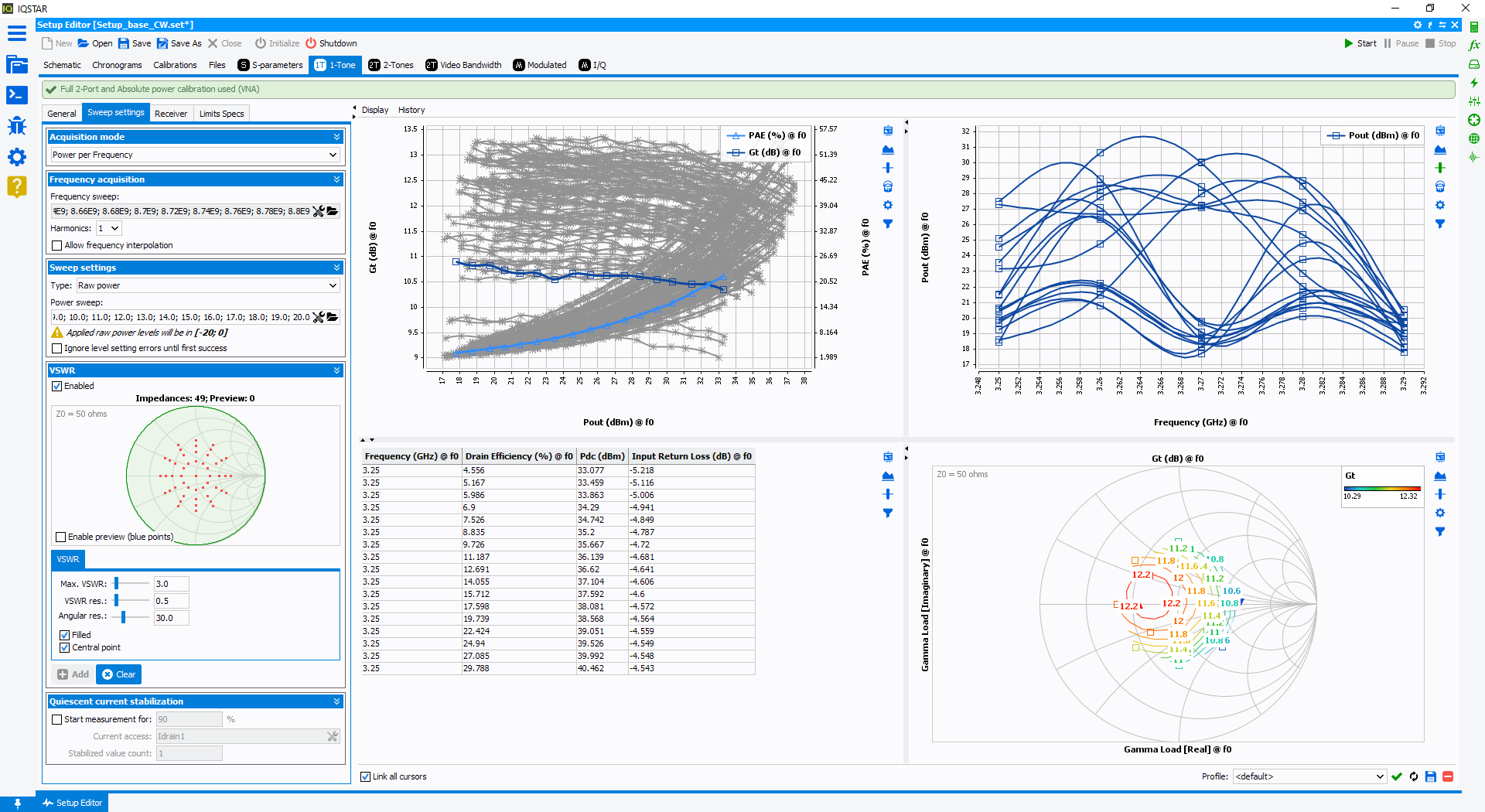Open the fx formula icon in right sidebar
The height and width of the screenshot is (812, 1485).
point(1474,46)
